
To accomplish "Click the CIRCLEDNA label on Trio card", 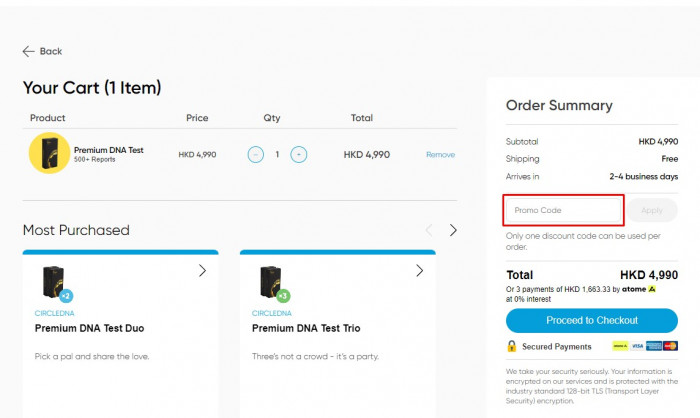I will pos(271,313).
